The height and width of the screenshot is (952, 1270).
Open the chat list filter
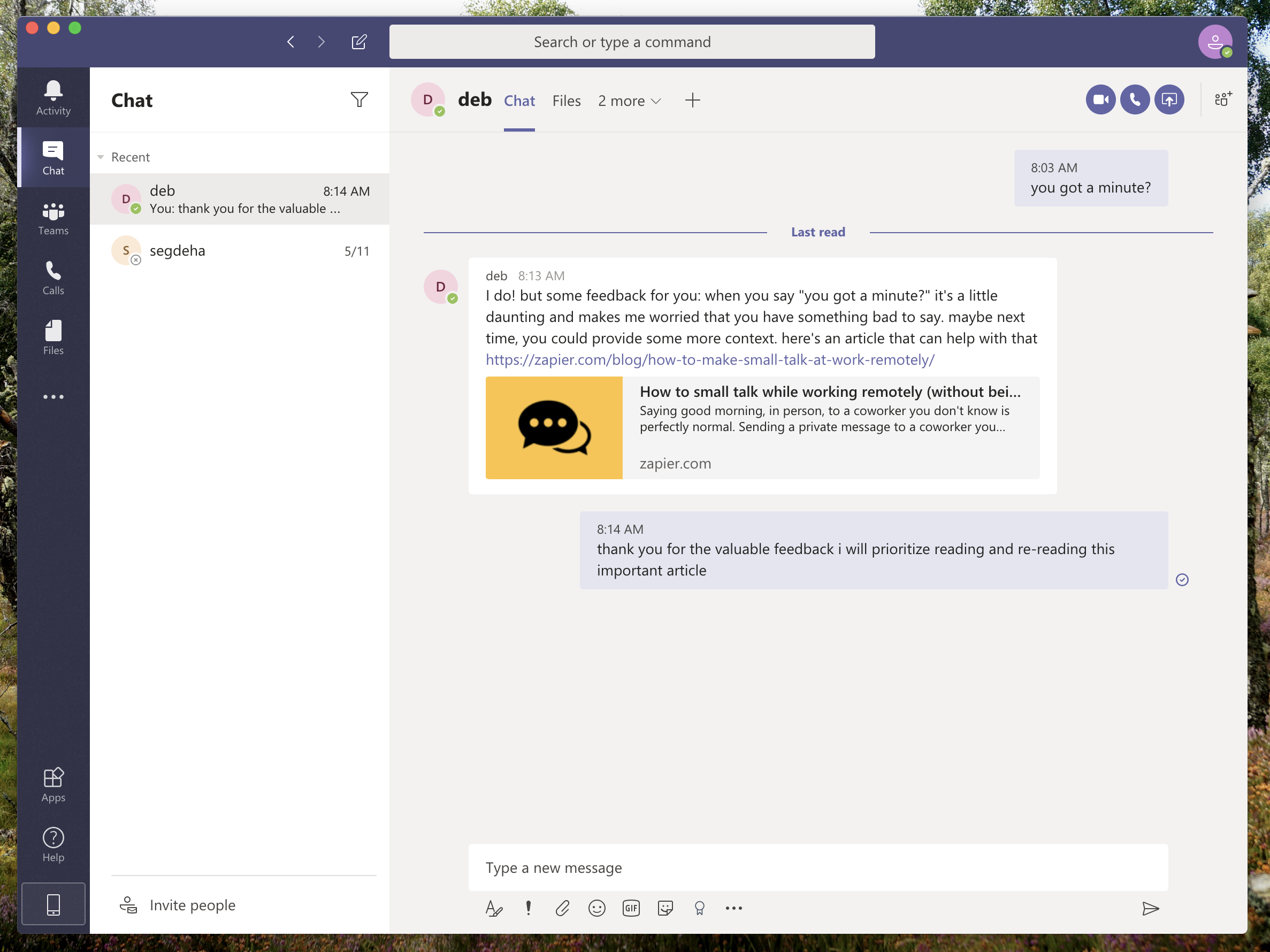pos(359,99)
